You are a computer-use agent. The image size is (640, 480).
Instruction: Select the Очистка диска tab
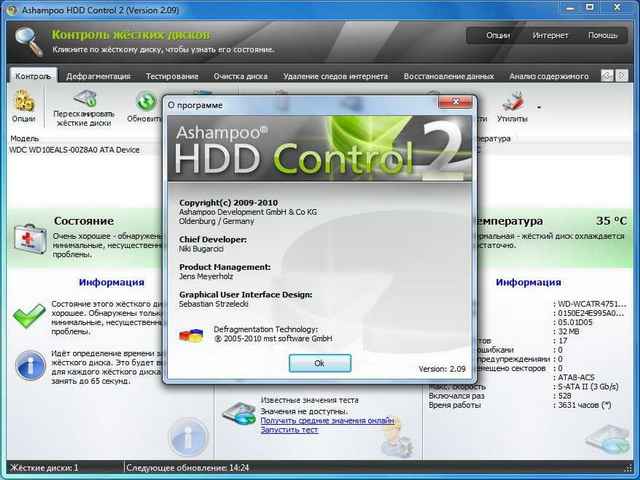point(241,76)
